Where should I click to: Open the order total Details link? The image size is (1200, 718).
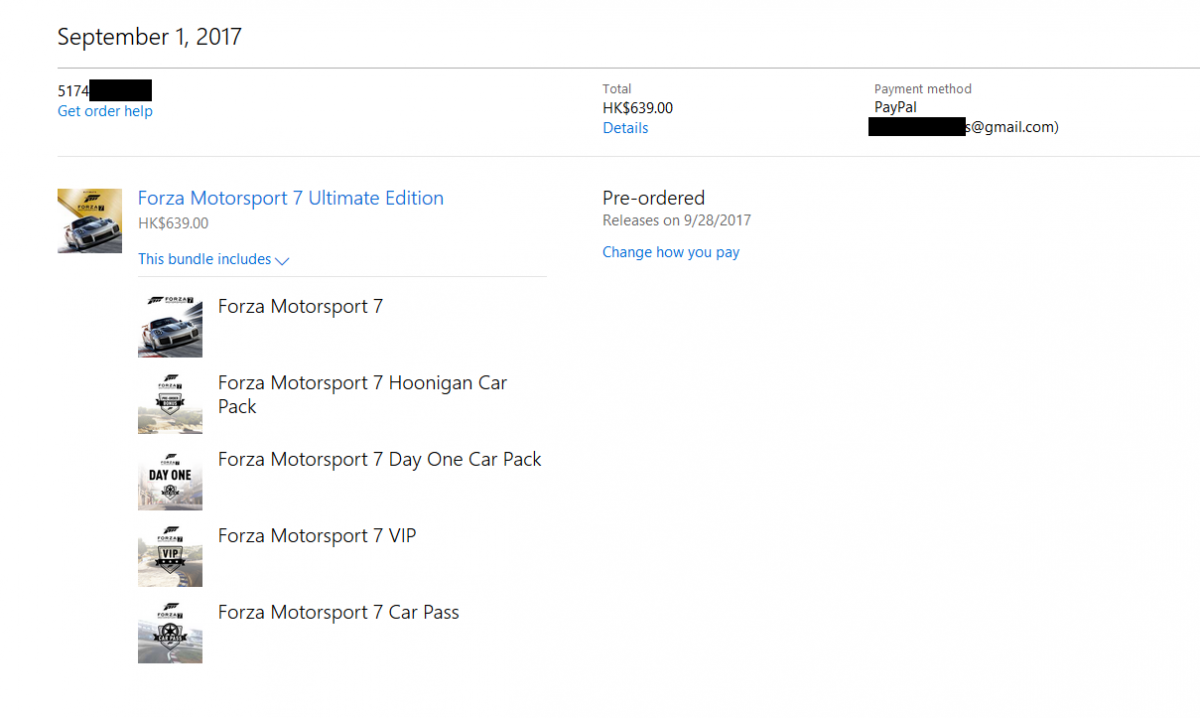(625, 128)
